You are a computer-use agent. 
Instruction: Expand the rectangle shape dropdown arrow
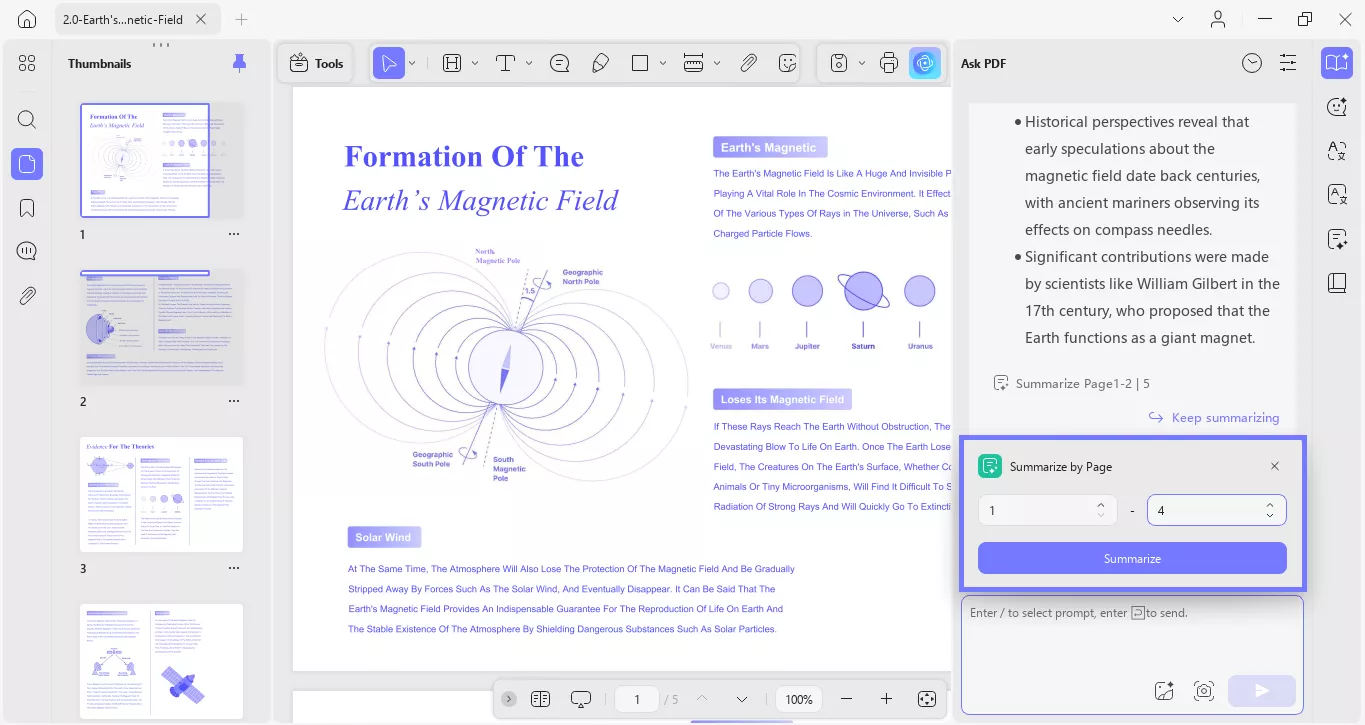click(x=663, y=63)
